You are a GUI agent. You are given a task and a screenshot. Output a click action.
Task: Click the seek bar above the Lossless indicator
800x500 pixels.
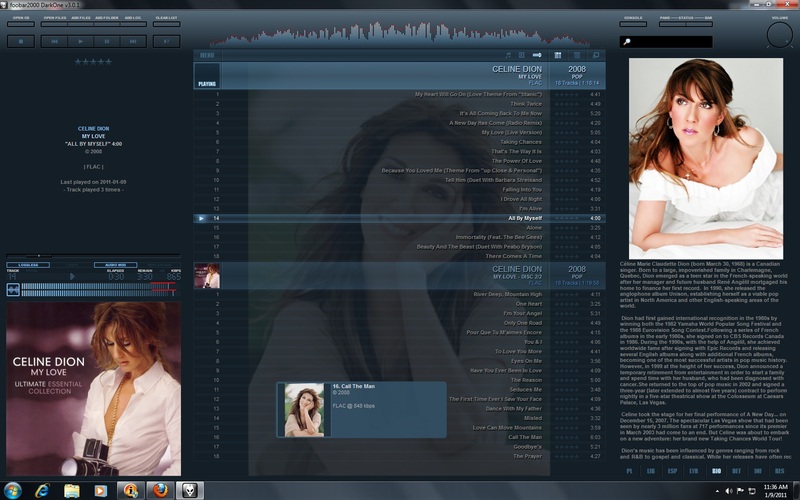(x=93, y=256)
